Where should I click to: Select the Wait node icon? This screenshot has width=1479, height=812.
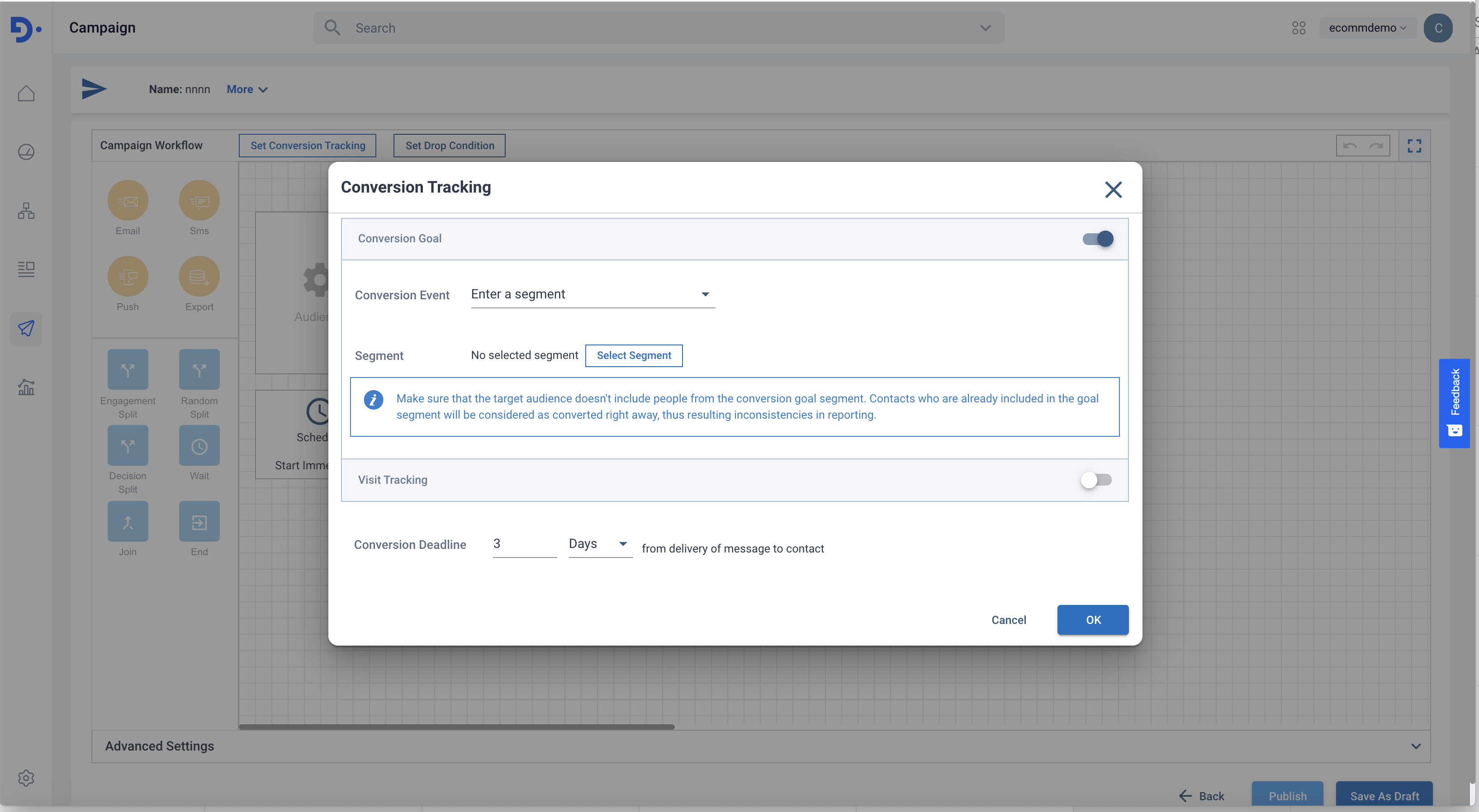[199, 445]
